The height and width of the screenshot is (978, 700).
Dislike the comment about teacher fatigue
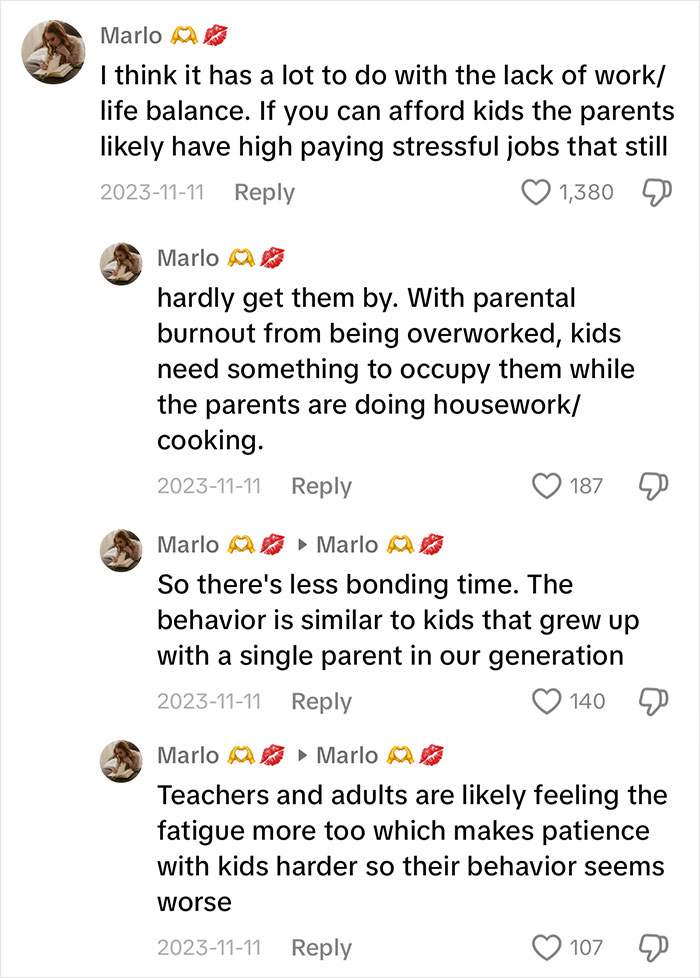[x=651, y=947]
